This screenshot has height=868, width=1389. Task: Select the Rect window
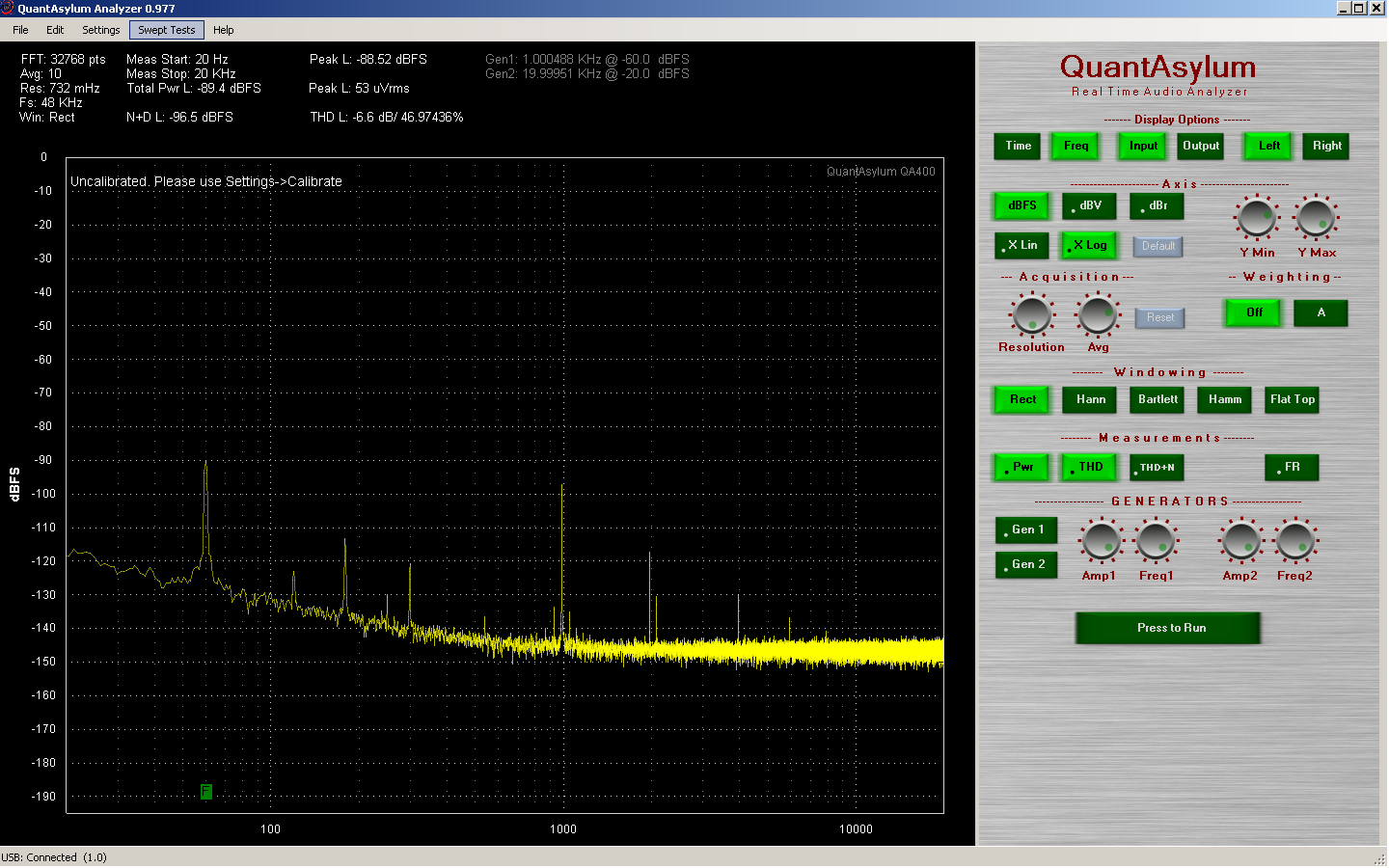[x=1021, y=400]
